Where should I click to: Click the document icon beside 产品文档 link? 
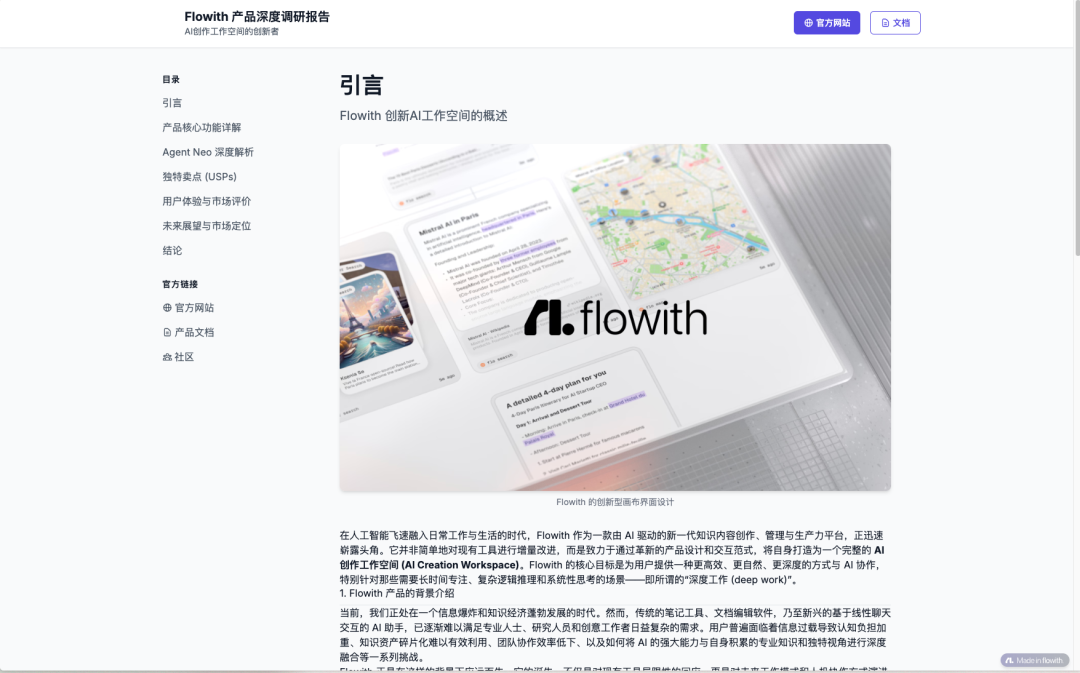point(166,331)
